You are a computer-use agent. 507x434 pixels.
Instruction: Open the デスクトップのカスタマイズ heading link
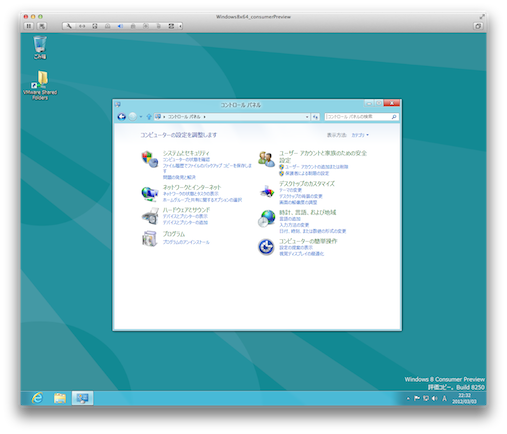coord(307,183)
